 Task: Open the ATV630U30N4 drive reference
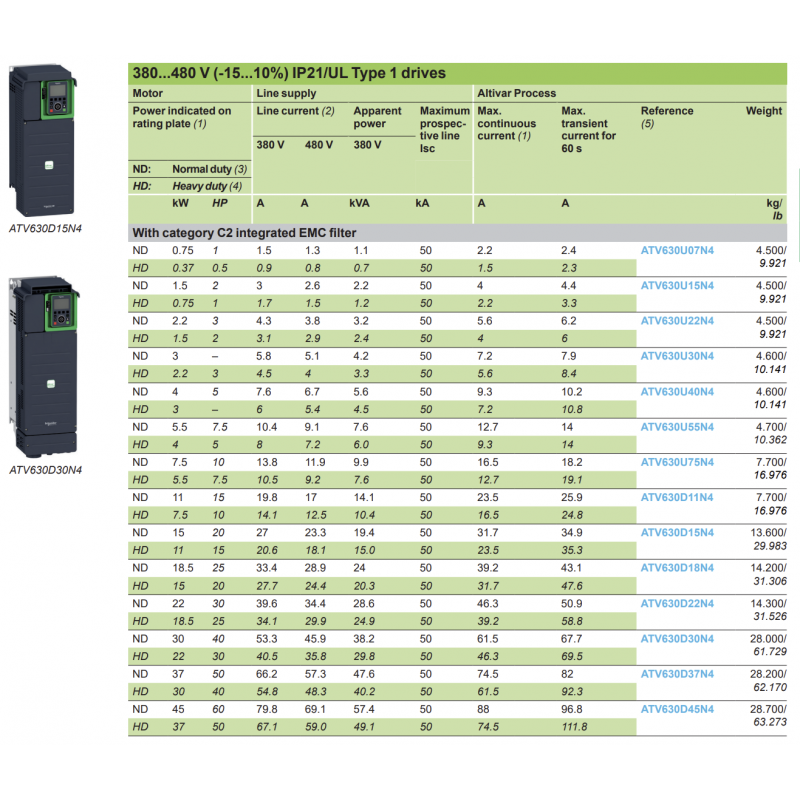coord(677,356)
